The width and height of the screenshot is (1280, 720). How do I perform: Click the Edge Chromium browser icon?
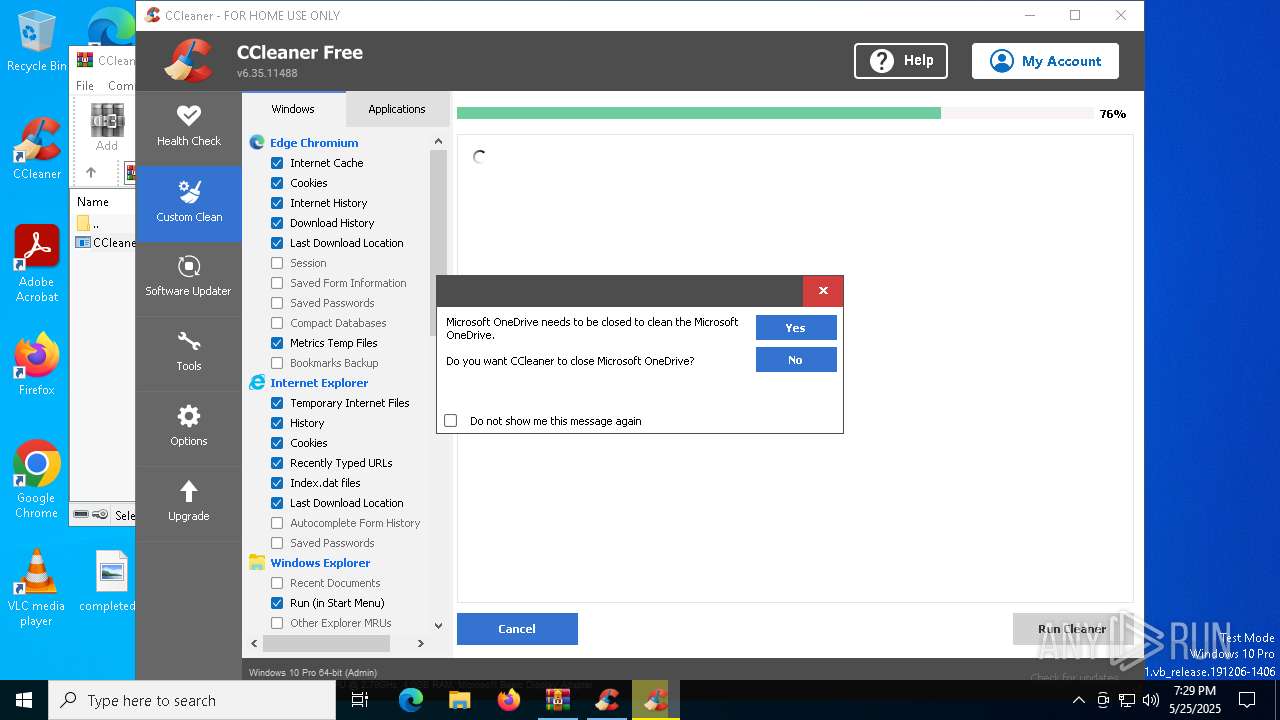click(x=257, y=143)
